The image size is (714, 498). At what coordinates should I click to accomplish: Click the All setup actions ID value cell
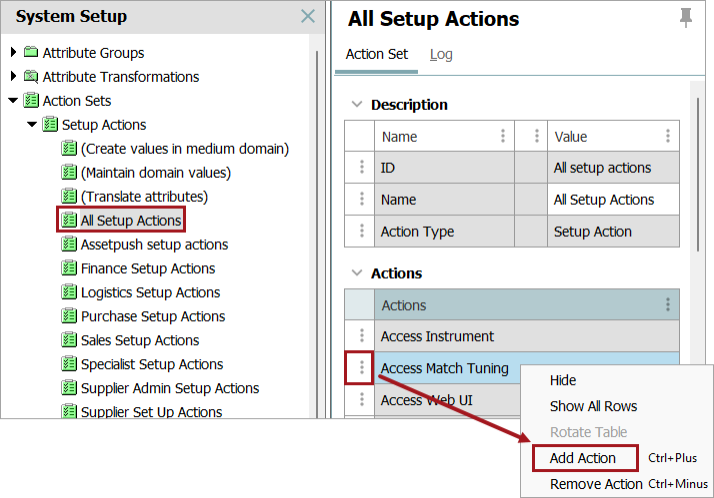[x=613, y=168]
